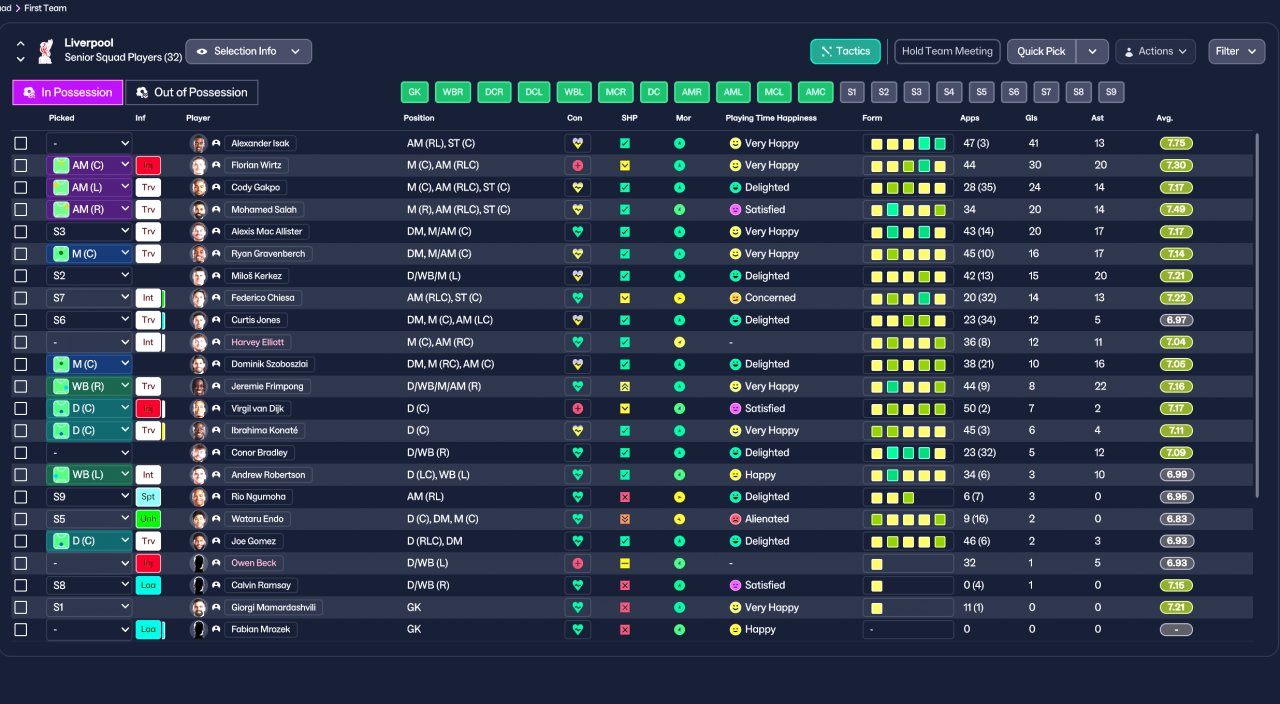
Task: Switch to the Out of Possession tab
Action: [191, 92]
